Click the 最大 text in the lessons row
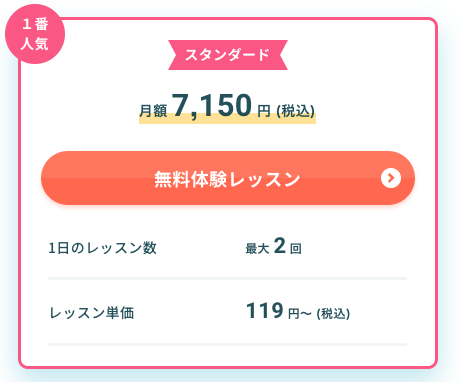Image resolution: width=461 pixels, height=382 pixels. tap(257, 249)
